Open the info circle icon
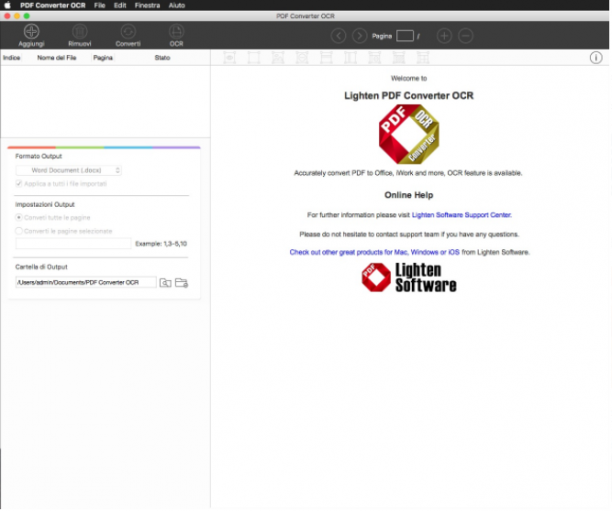Image resolution: width=612 pixels, height=511 pixels. 596,58
